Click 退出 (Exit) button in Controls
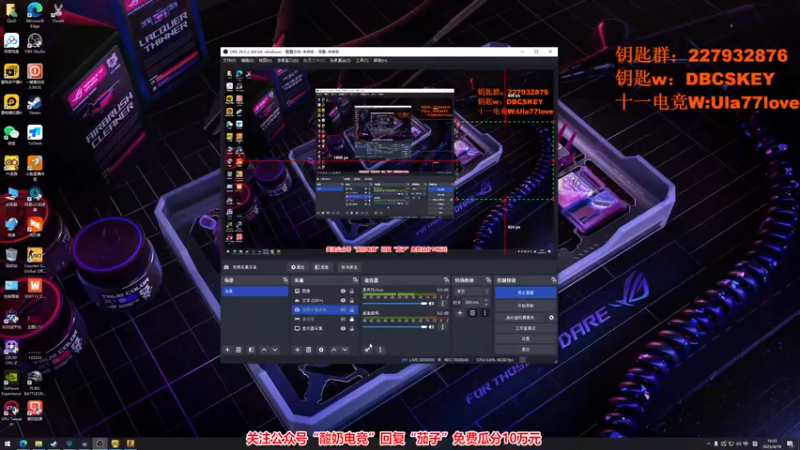 click(x=526, y=349)
